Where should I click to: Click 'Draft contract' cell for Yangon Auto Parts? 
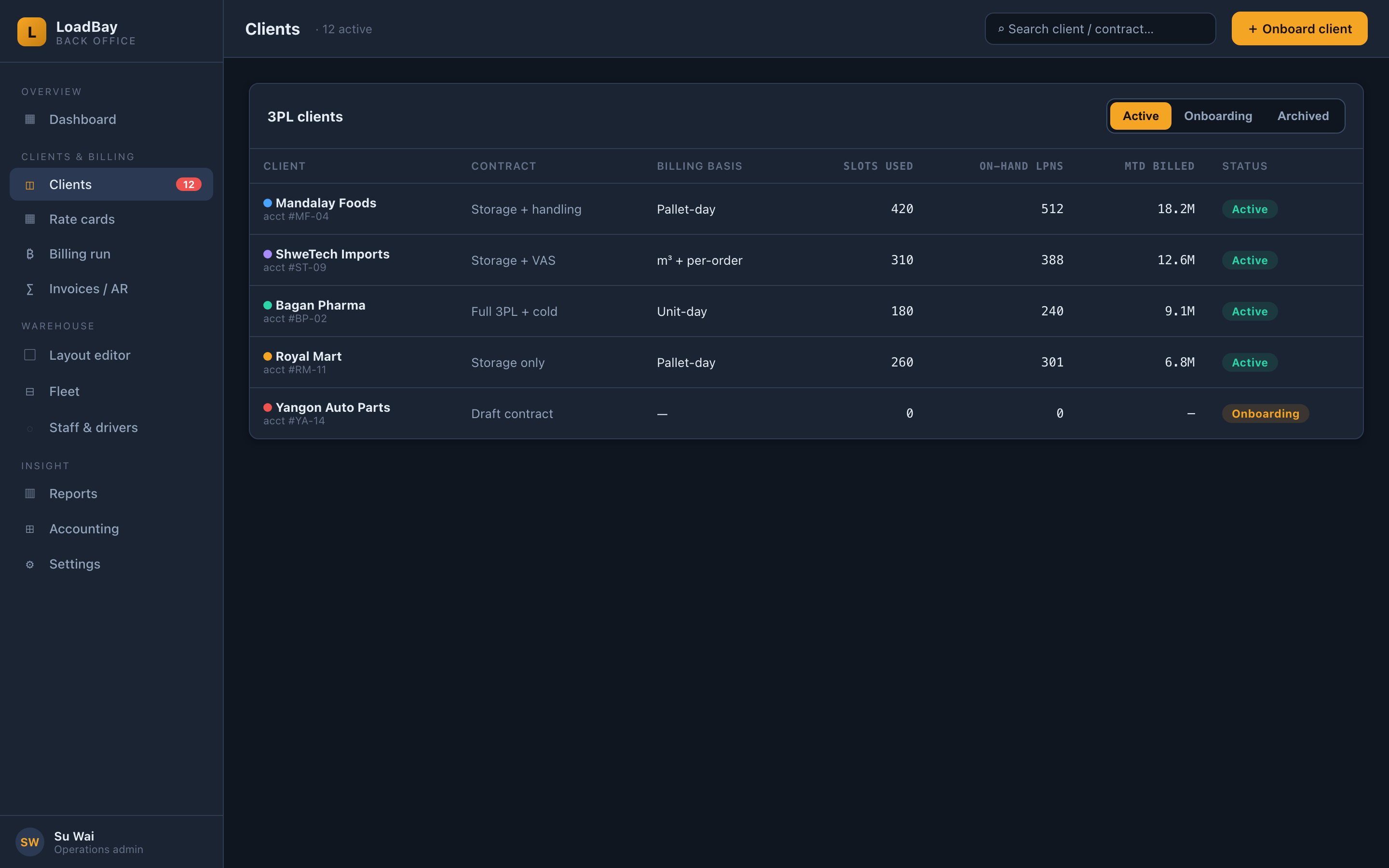click(512, 413)
